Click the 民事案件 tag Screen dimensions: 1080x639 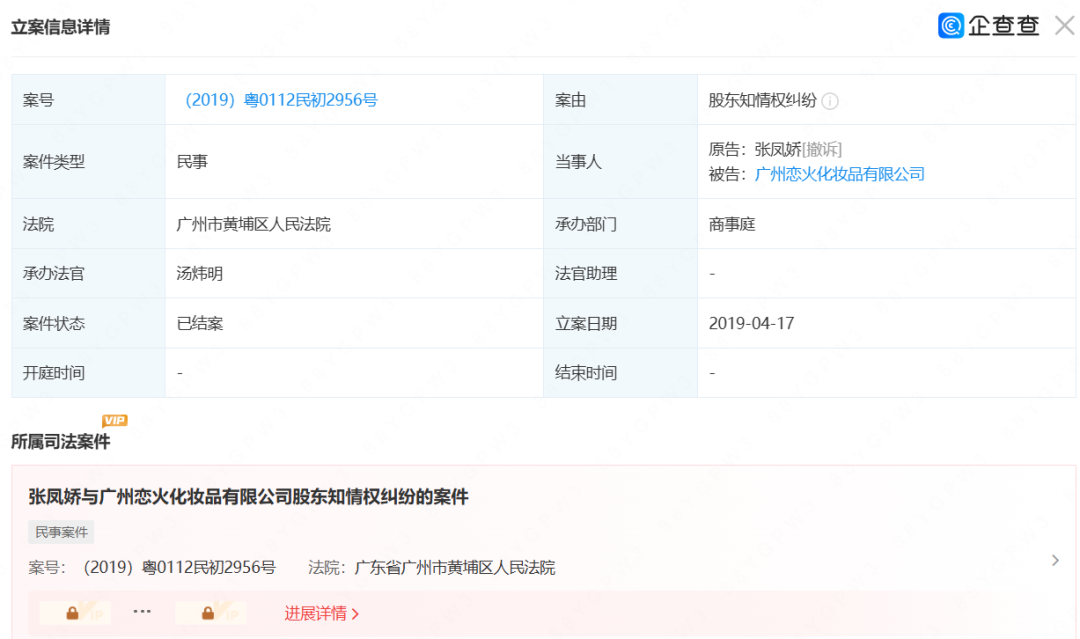click(x=61, y=532)
